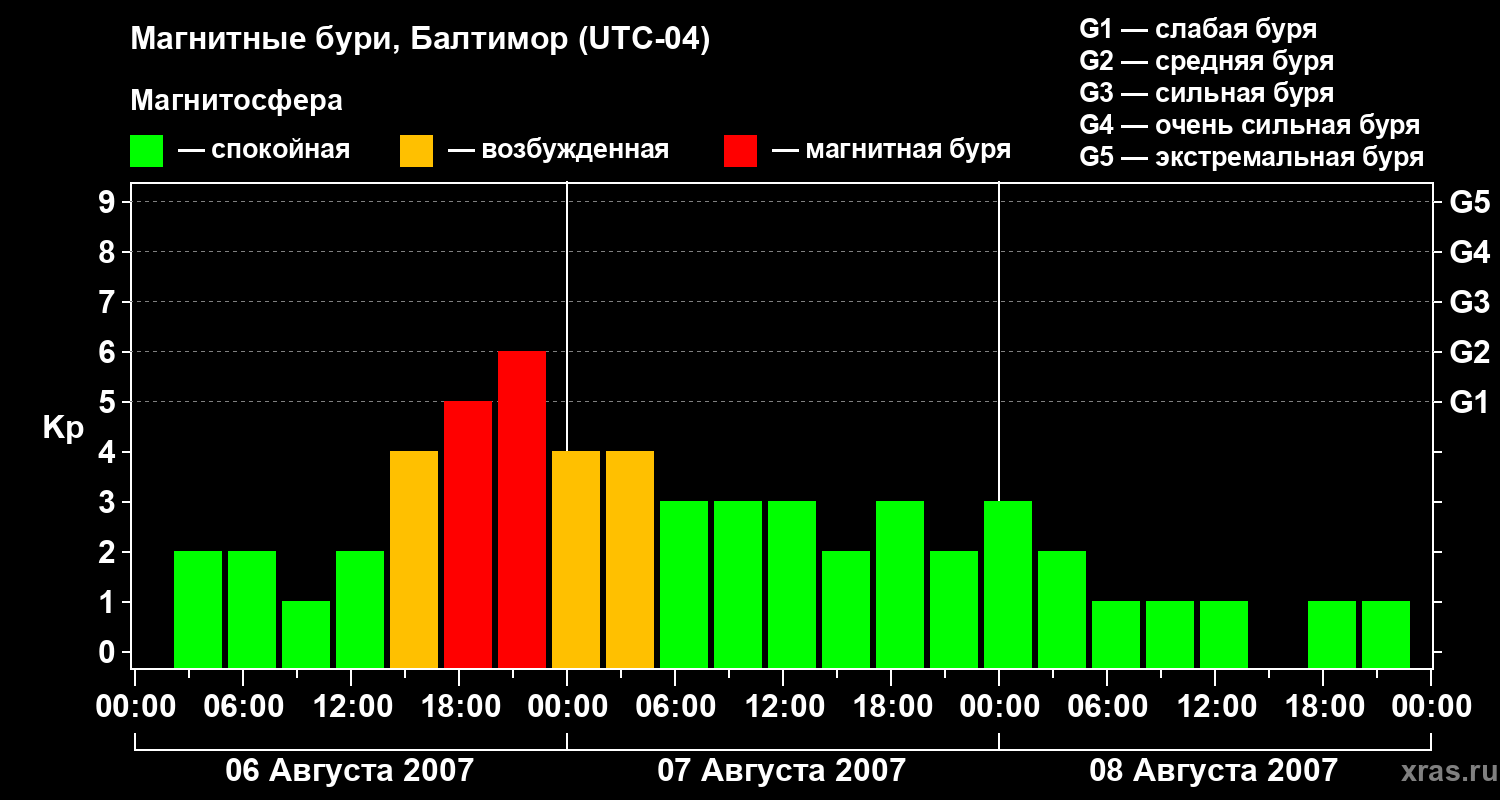Select the "07 Августа 2007" date label

click(781, 770)
